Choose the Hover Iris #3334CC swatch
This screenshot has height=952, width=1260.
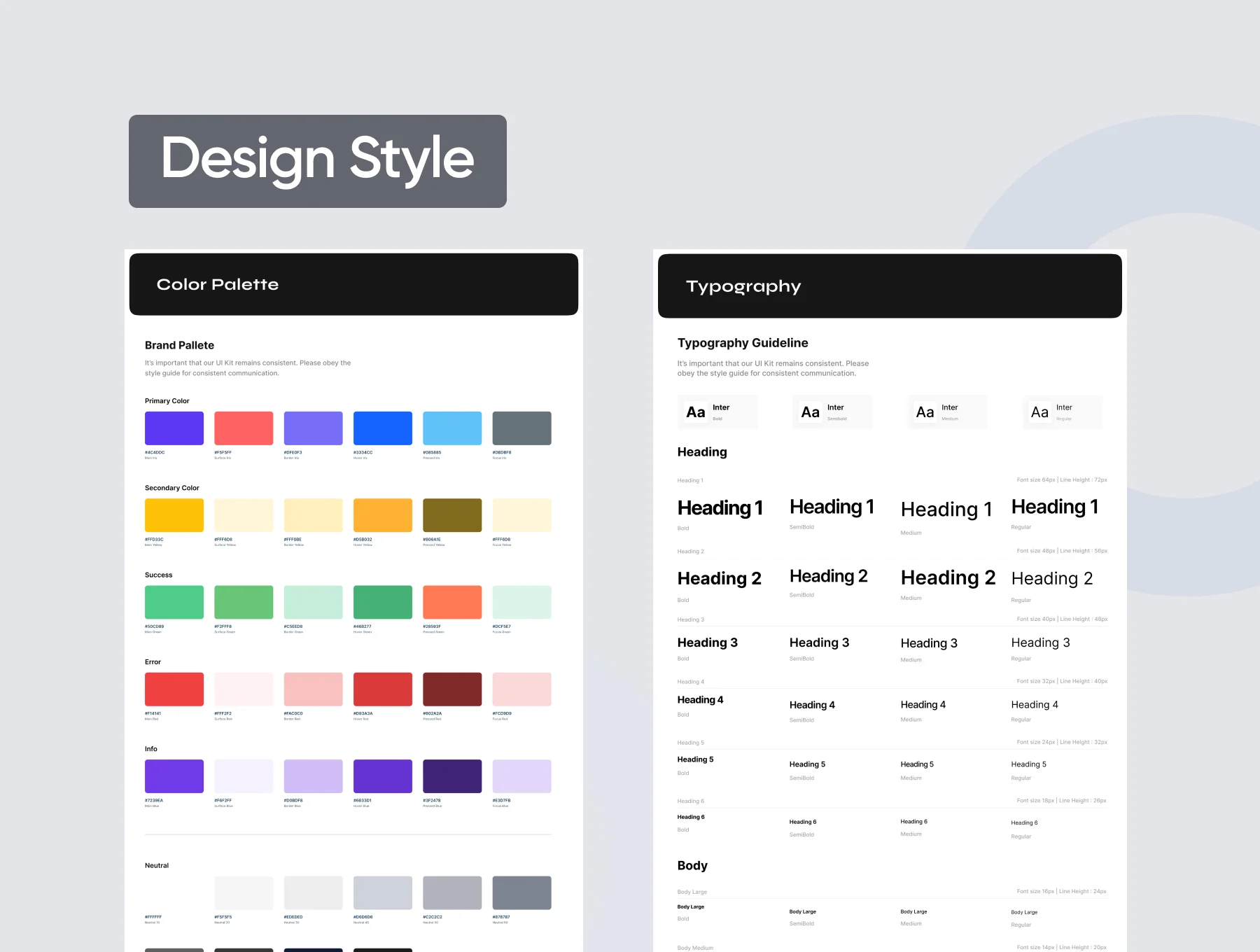383,428
